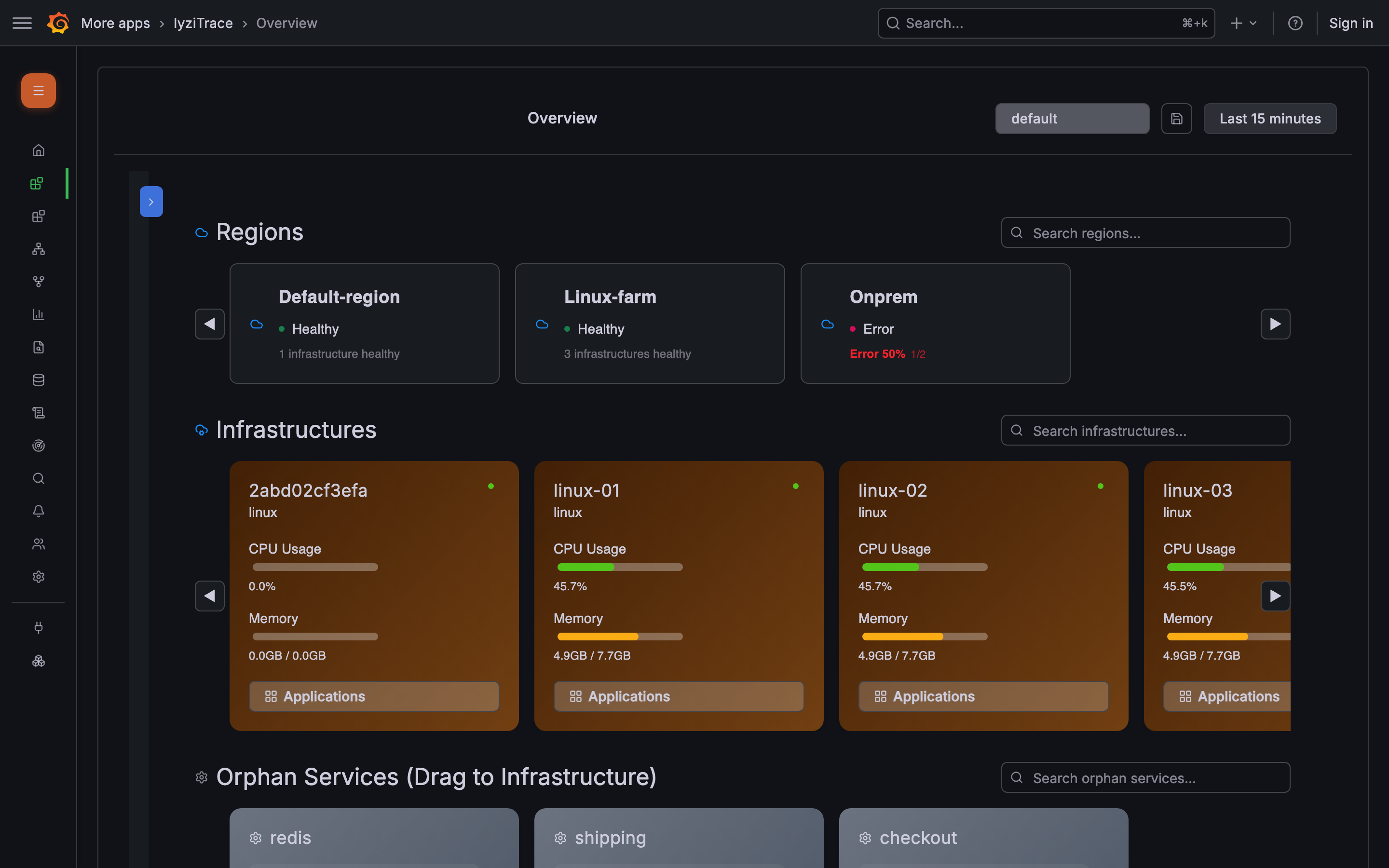The height and width of the screenshot is (868, 1389).
Task: Focus the Search infrastructures field
Action: point(1145,430)
